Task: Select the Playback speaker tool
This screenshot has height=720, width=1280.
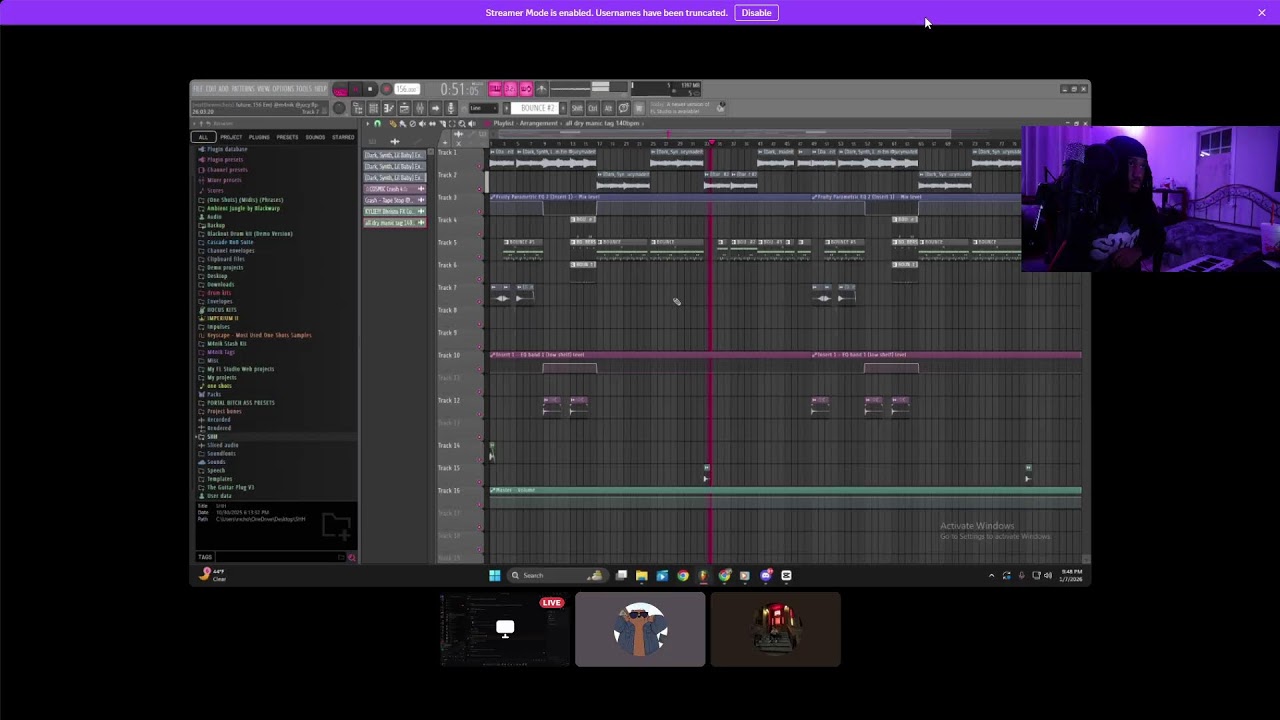Action: click(x=471, y=123)
